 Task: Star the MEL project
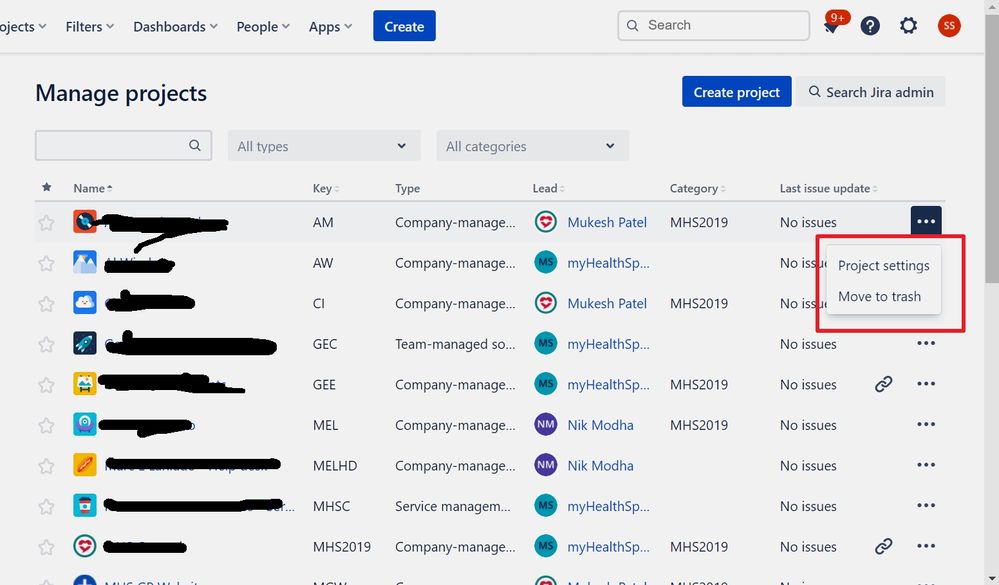tap(46, 425)
